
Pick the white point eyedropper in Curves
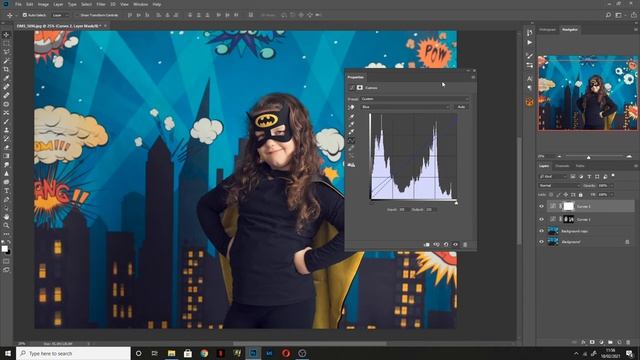click(351, 132)
